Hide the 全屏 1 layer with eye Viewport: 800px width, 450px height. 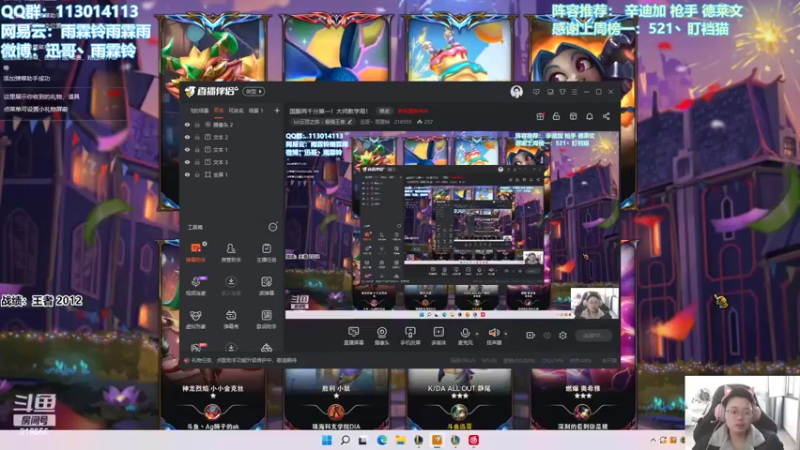(x=187, y=174)
